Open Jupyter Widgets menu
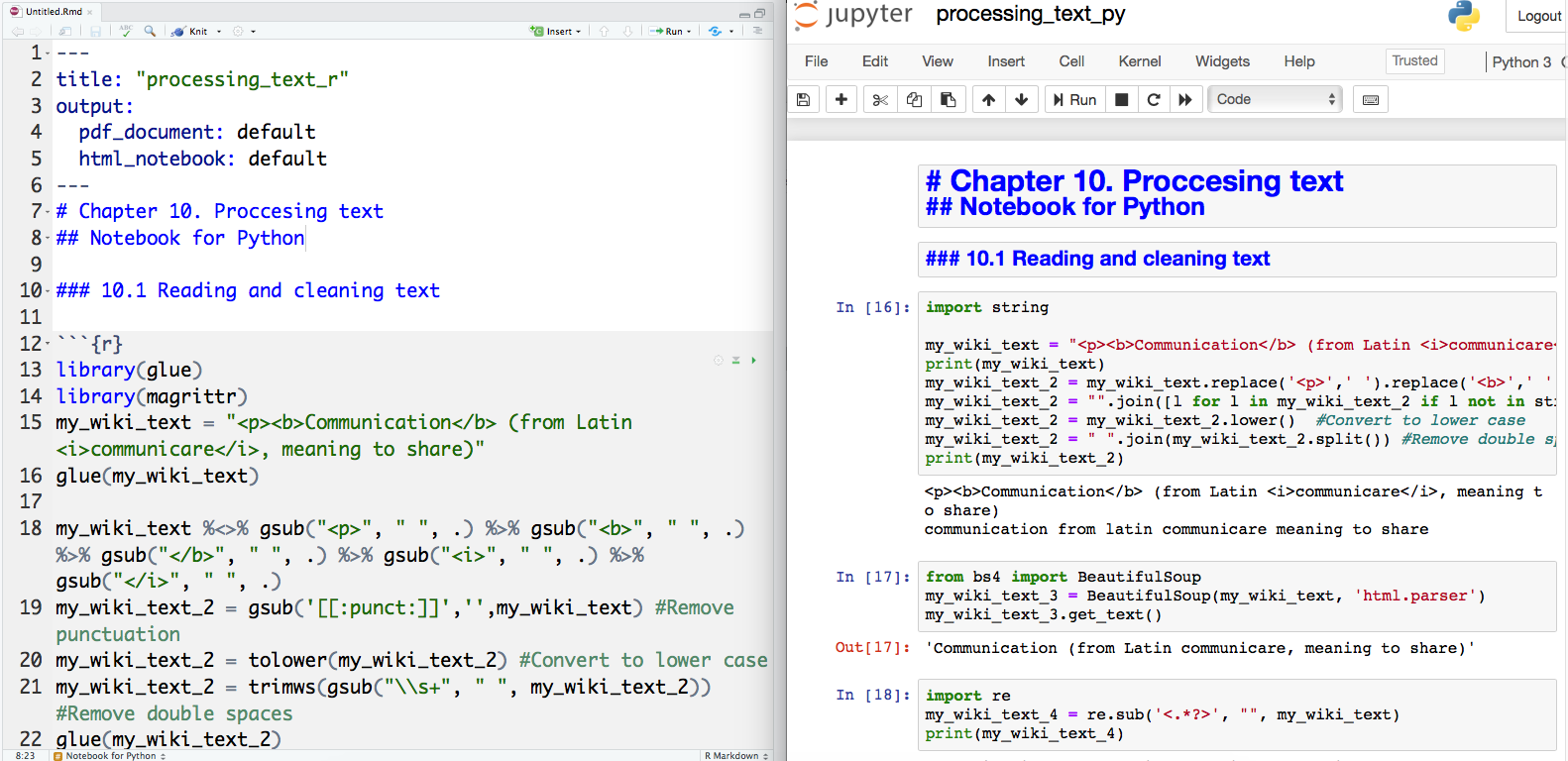The image size is (1568, 761). (x=1222, y=61)
